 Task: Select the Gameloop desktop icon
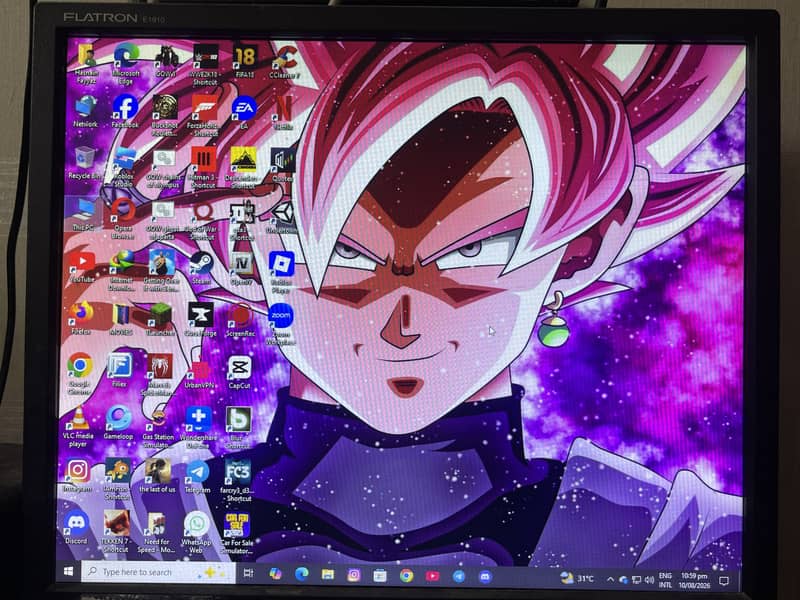118,419
